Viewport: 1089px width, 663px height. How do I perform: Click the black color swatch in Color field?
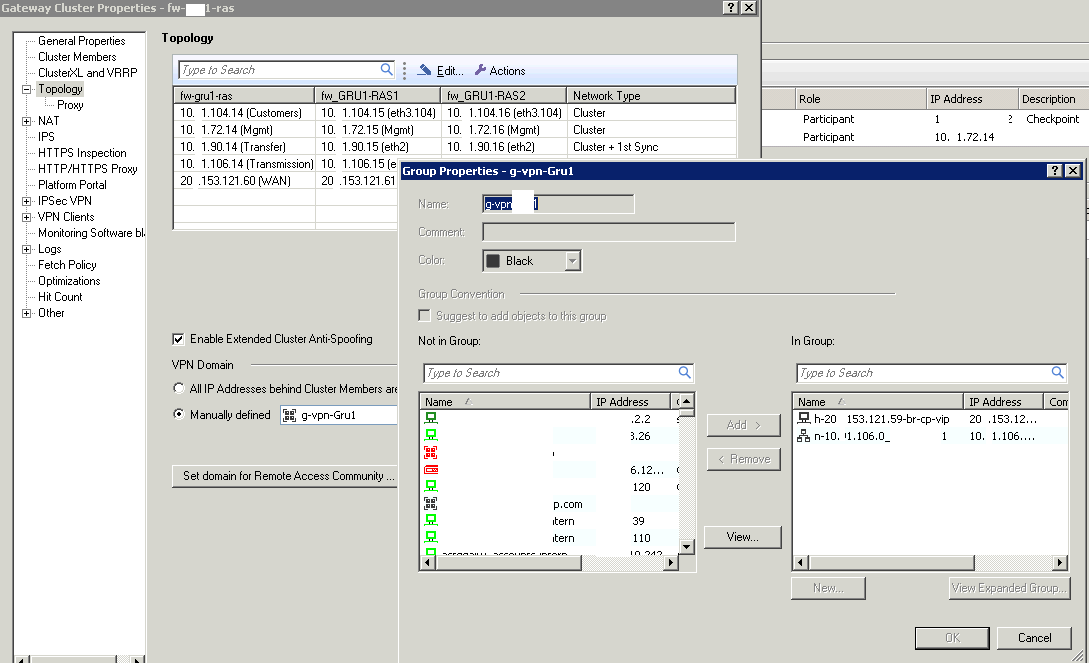(x=493, y=261)
